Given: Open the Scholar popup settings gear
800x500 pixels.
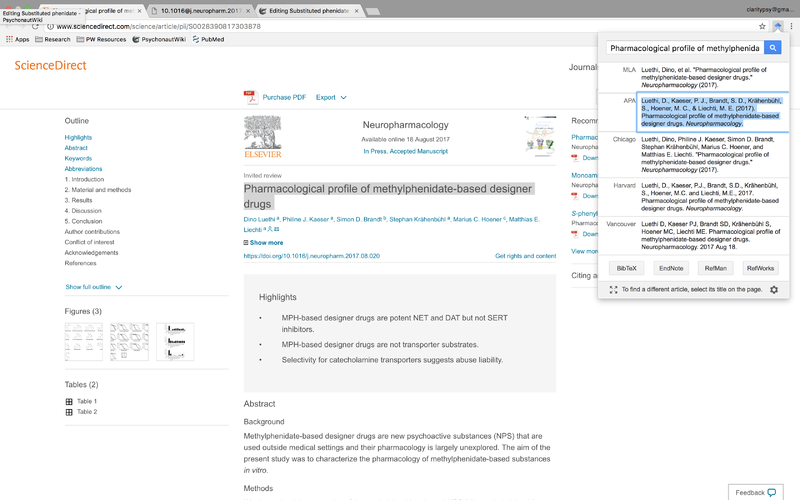Looking at the screenshot, I should click(x=773, y=289).
